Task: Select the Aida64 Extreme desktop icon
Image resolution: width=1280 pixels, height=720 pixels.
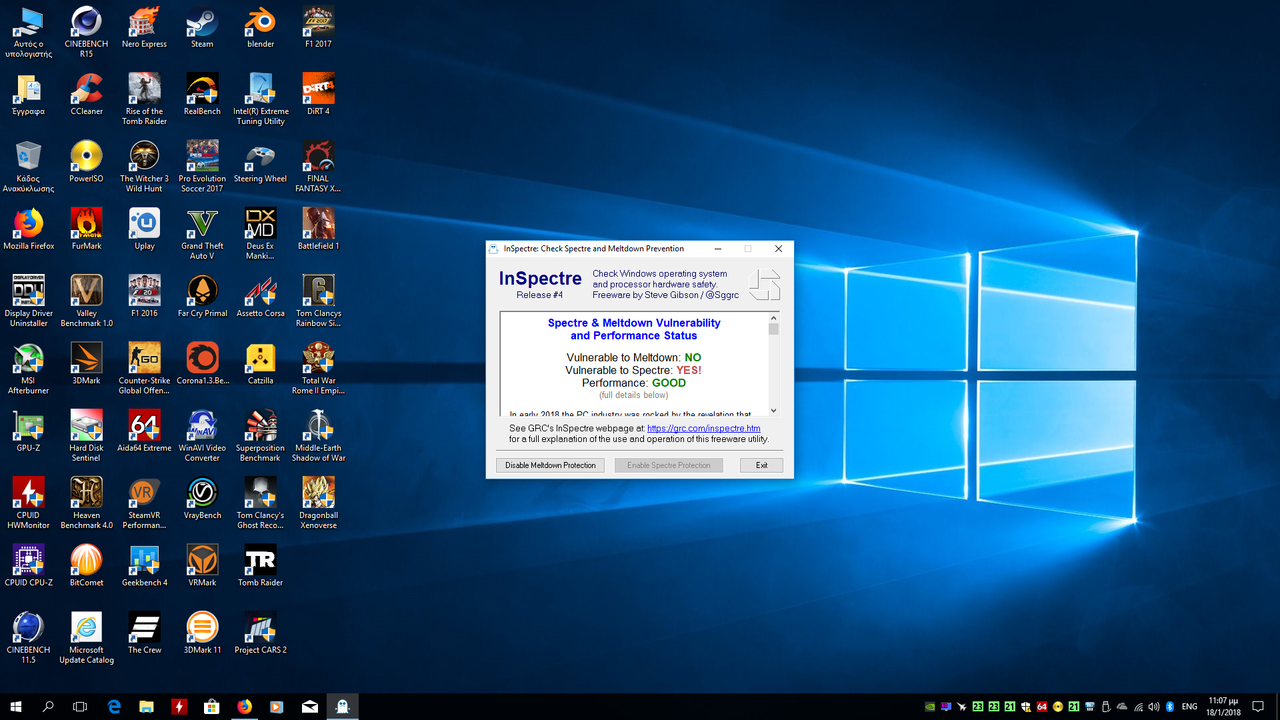Action: (144, 430)
